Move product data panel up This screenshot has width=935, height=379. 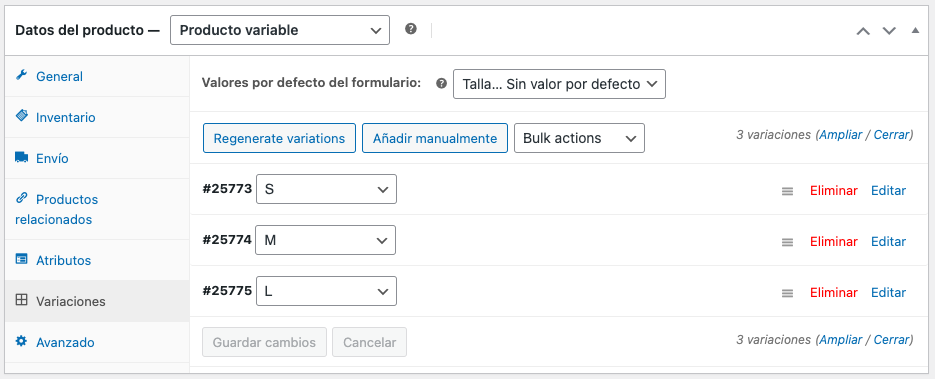863,30
